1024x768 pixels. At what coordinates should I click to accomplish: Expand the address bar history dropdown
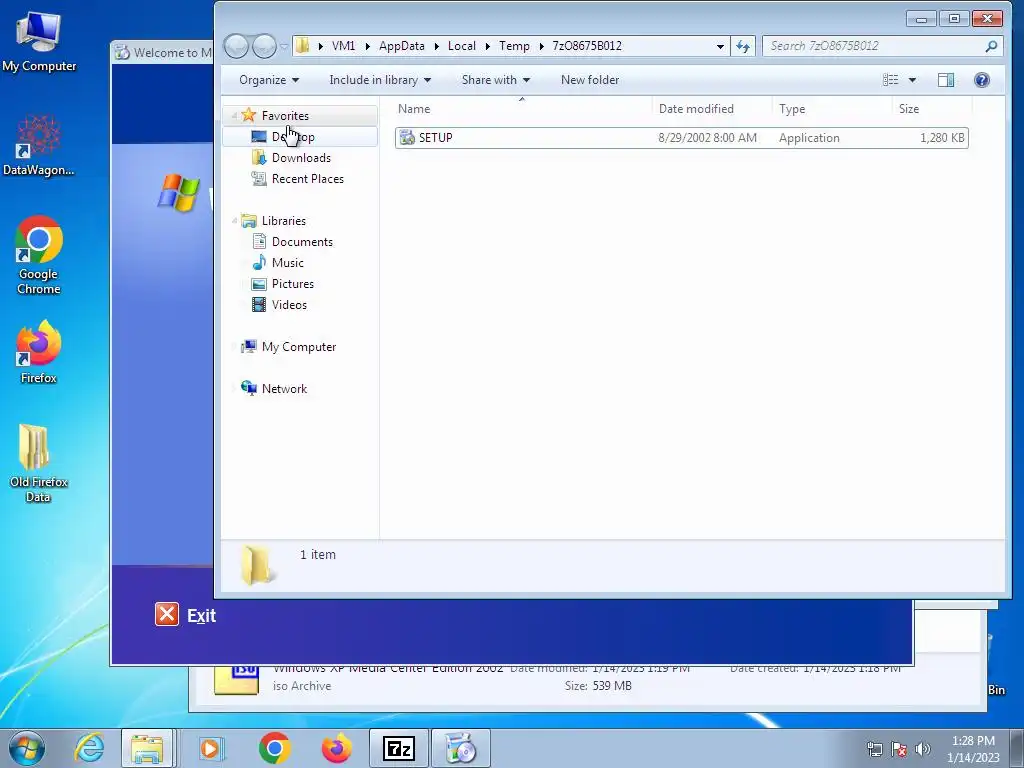pyautogui.click(x=720, y=46)
